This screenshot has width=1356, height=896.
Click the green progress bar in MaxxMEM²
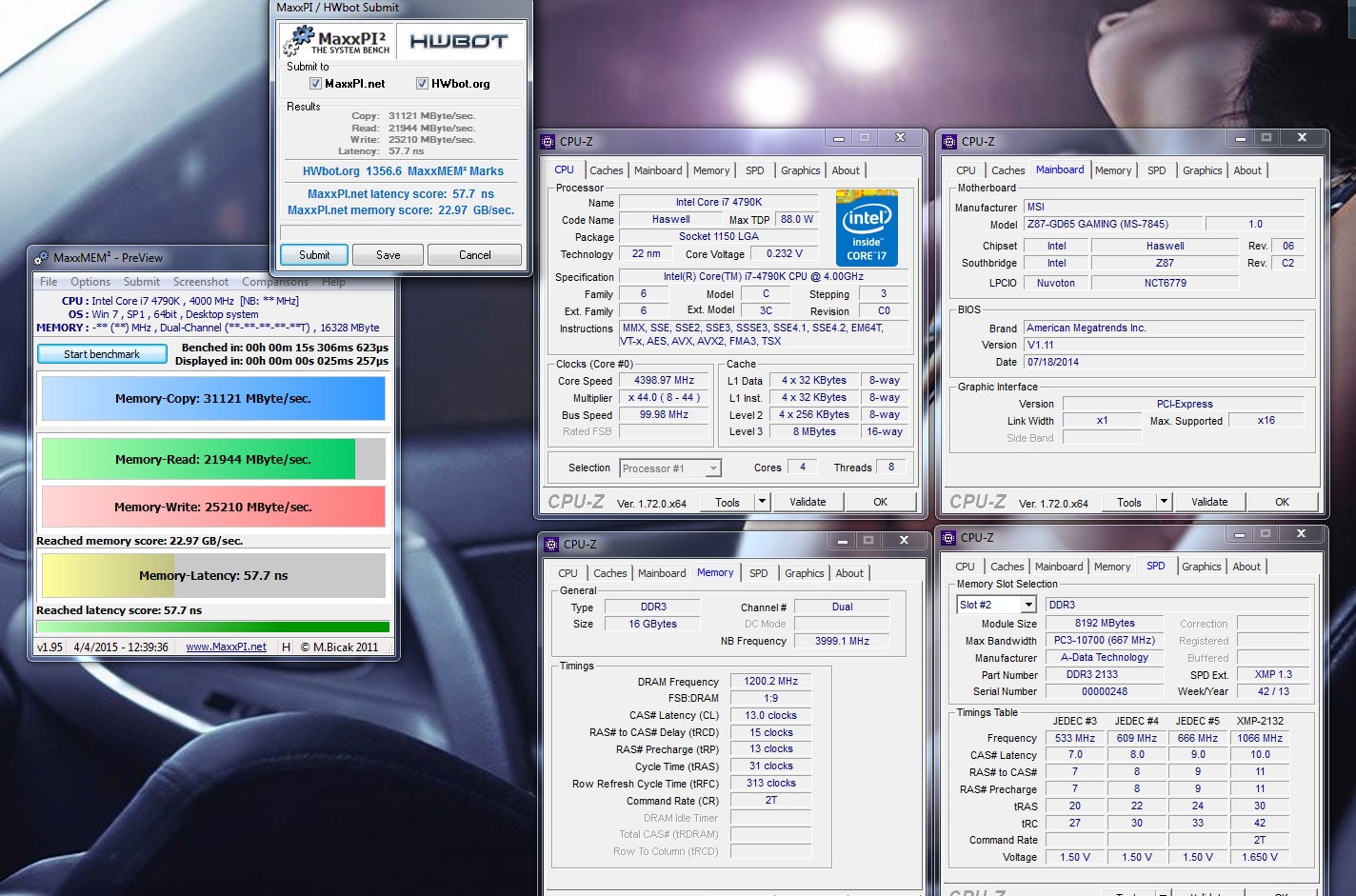[x=213, y=627]
